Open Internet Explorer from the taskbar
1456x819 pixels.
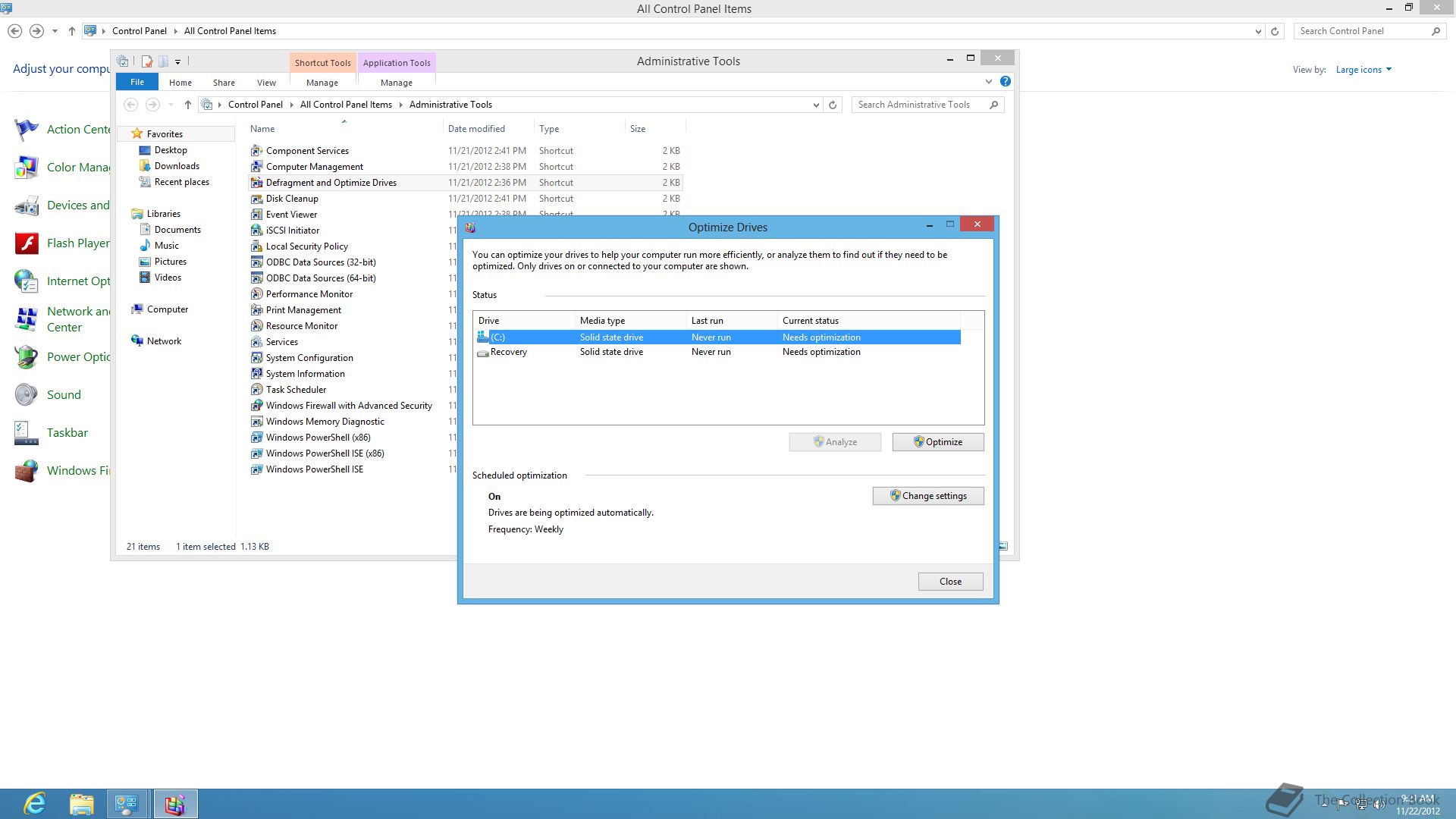tap(35, 804)
